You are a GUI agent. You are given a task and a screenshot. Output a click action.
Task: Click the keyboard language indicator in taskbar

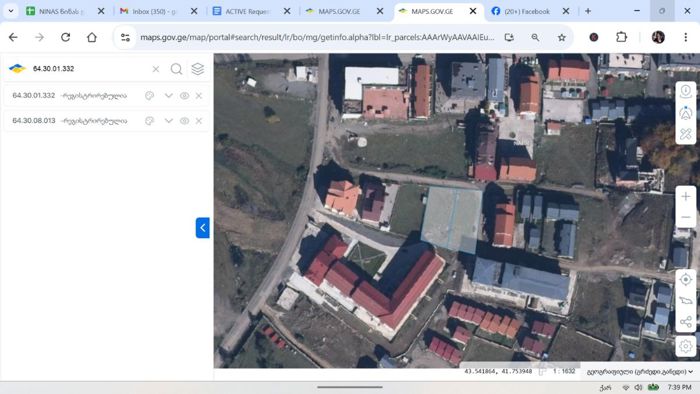(x=605, y=388)
